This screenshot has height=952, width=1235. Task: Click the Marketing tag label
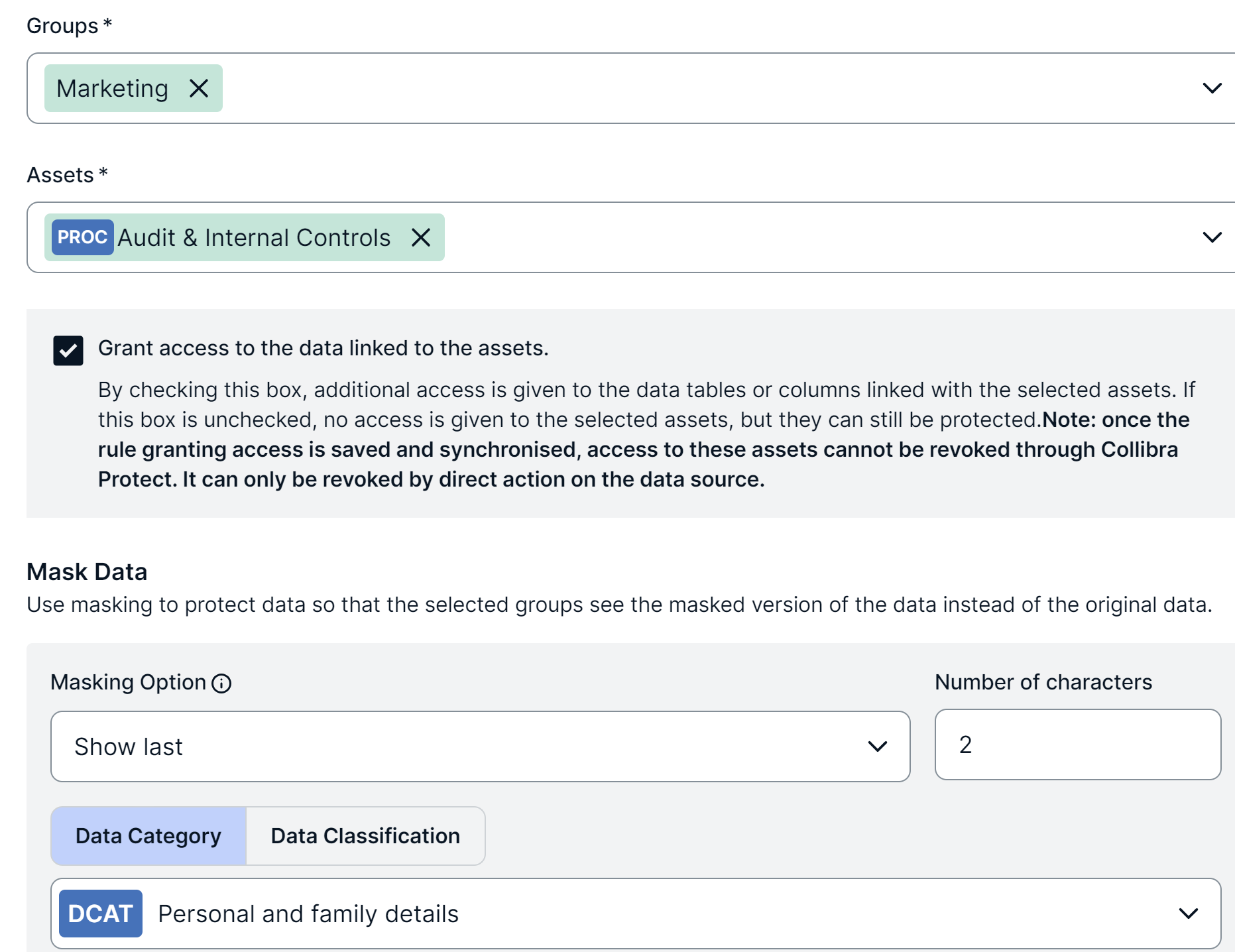tap(113, 88)
